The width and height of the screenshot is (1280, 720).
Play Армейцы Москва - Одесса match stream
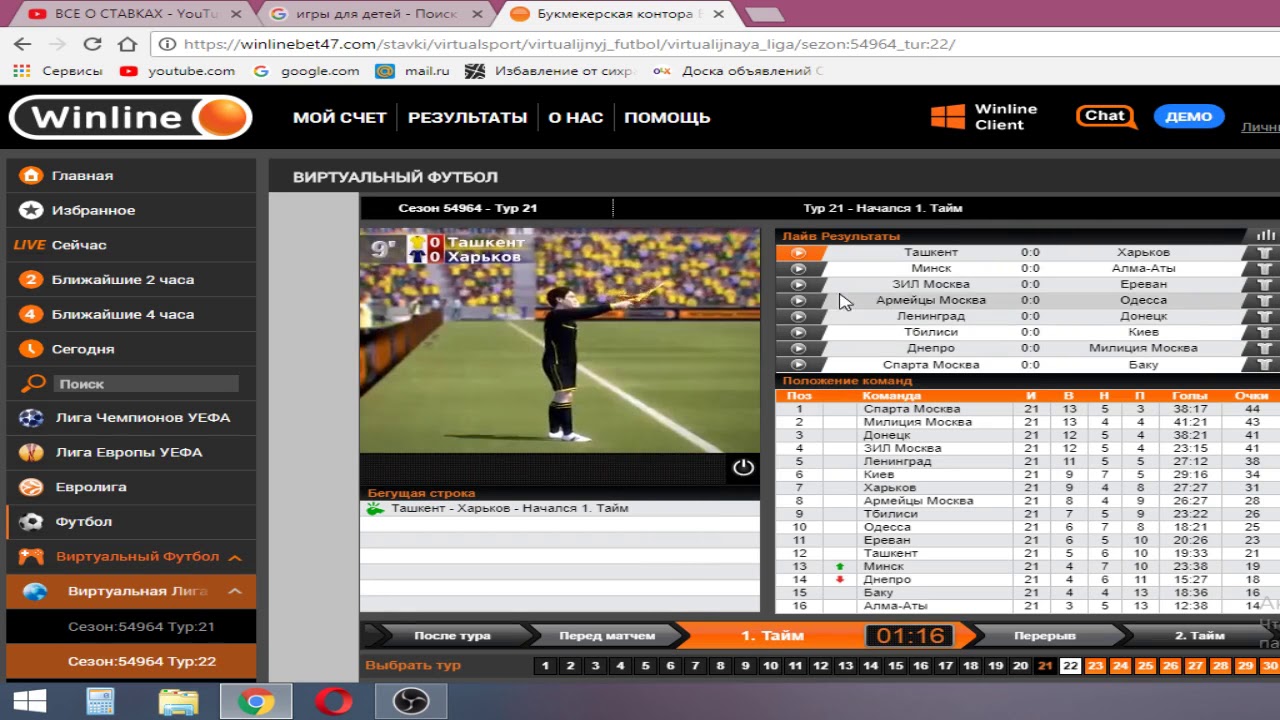[x=798, y=300]
